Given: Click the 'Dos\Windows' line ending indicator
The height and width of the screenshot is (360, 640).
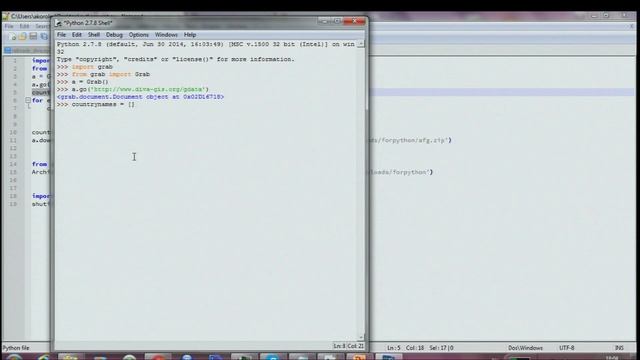Looking at the screenshot, I should [x=525, y=348].
